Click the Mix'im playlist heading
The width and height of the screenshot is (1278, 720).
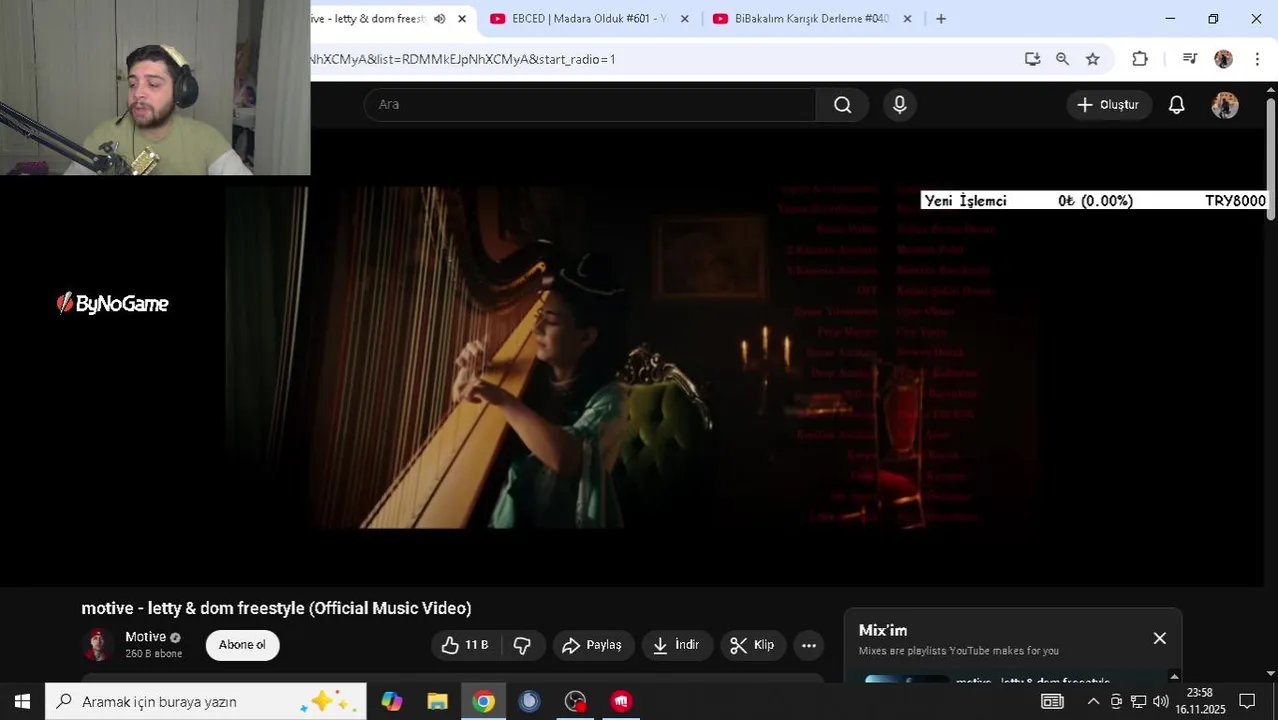point(883,630)
